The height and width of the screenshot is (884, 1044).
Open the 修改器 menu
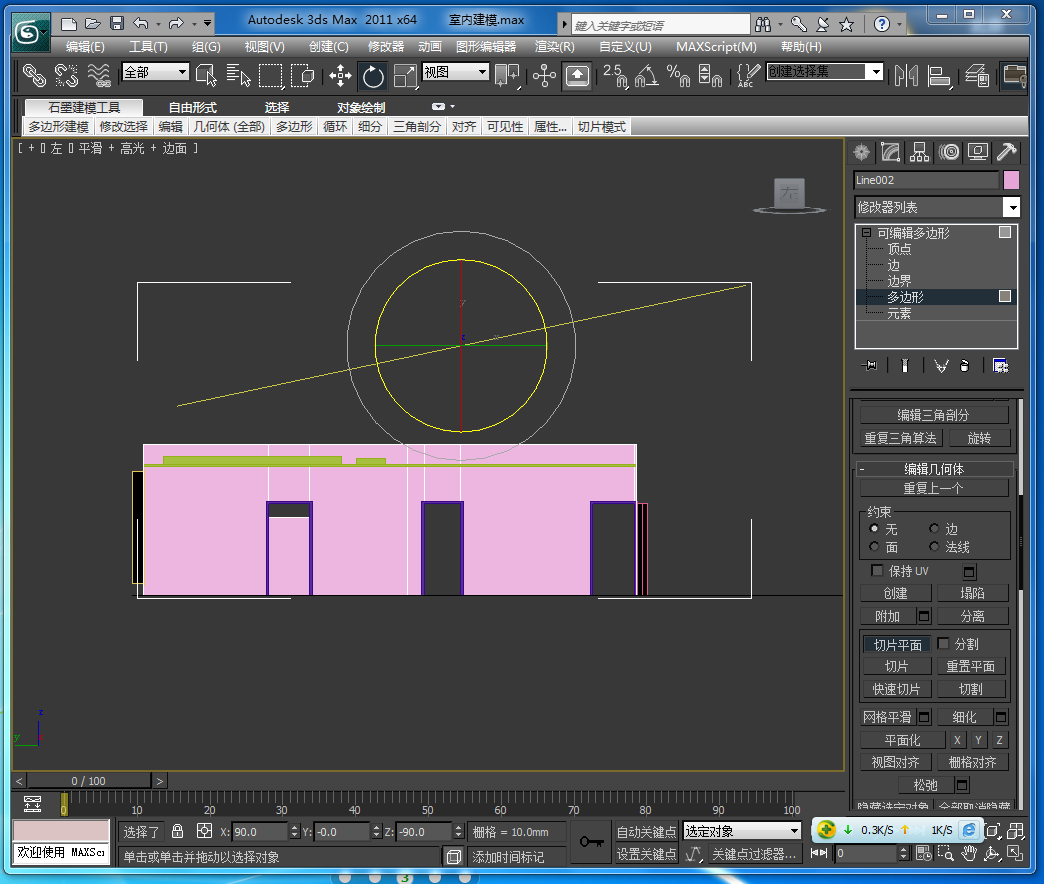[386, 46]
